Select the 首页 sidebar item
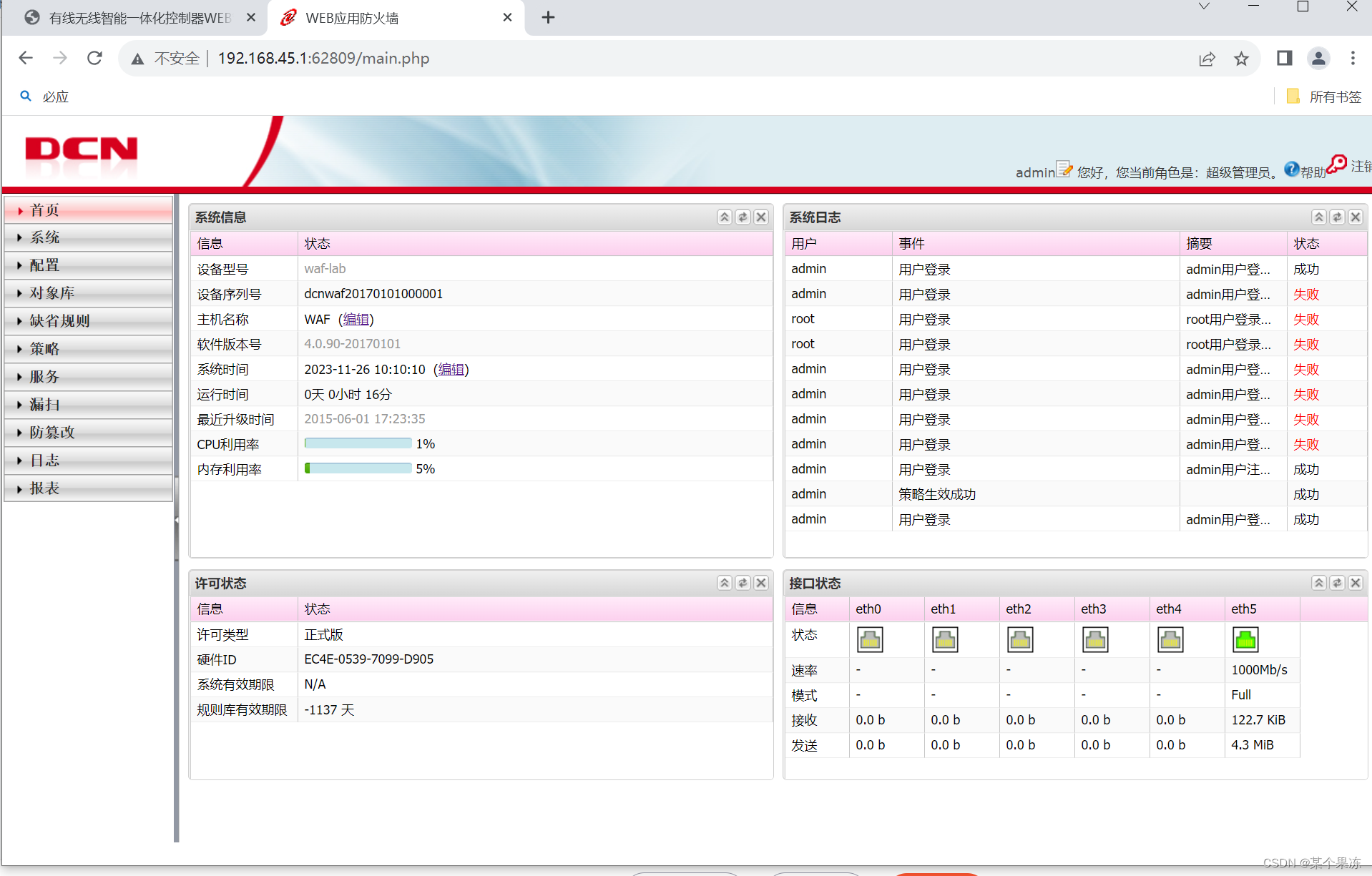1372x876 pixels. [44, 210]
